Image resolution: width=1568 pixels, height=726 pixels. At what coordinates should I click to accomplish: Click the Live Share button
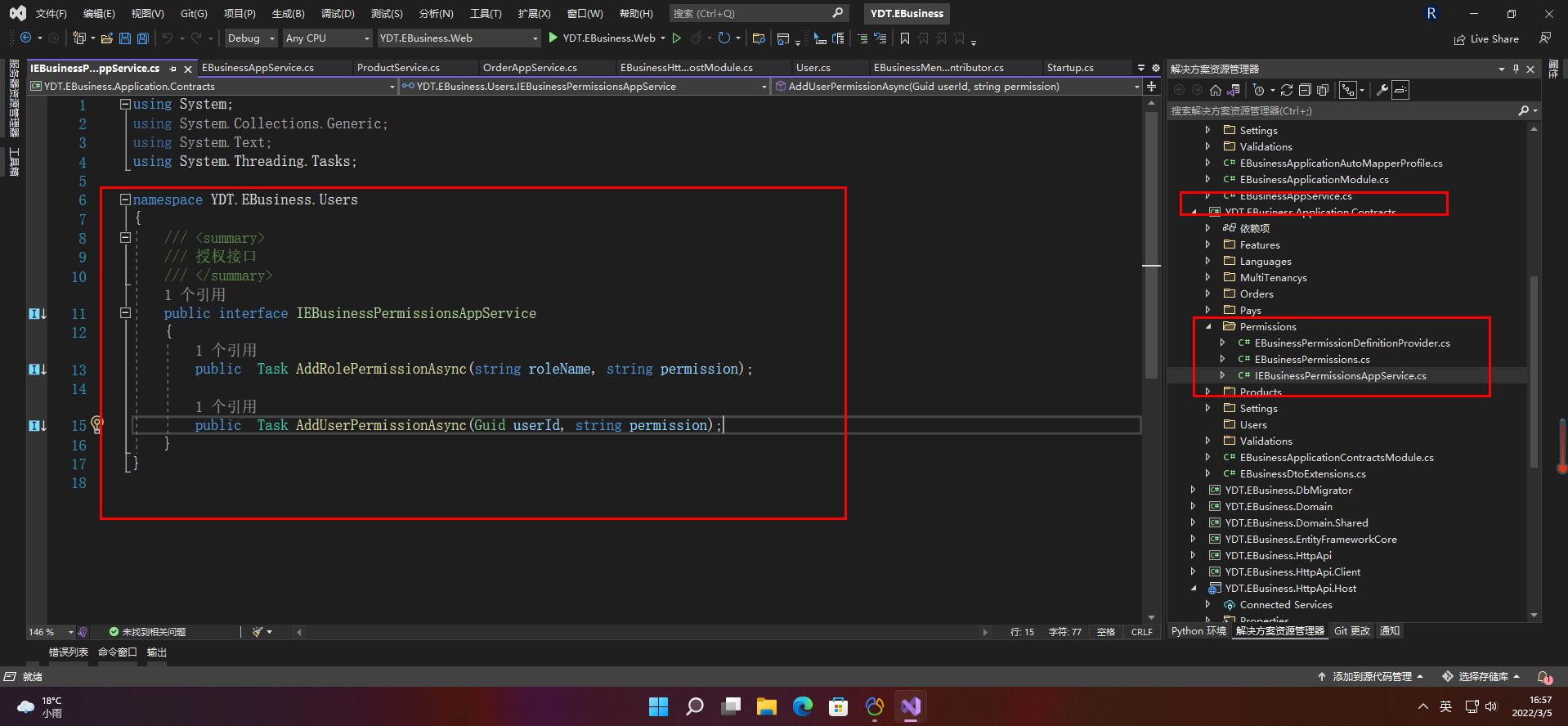[1486, 38]
